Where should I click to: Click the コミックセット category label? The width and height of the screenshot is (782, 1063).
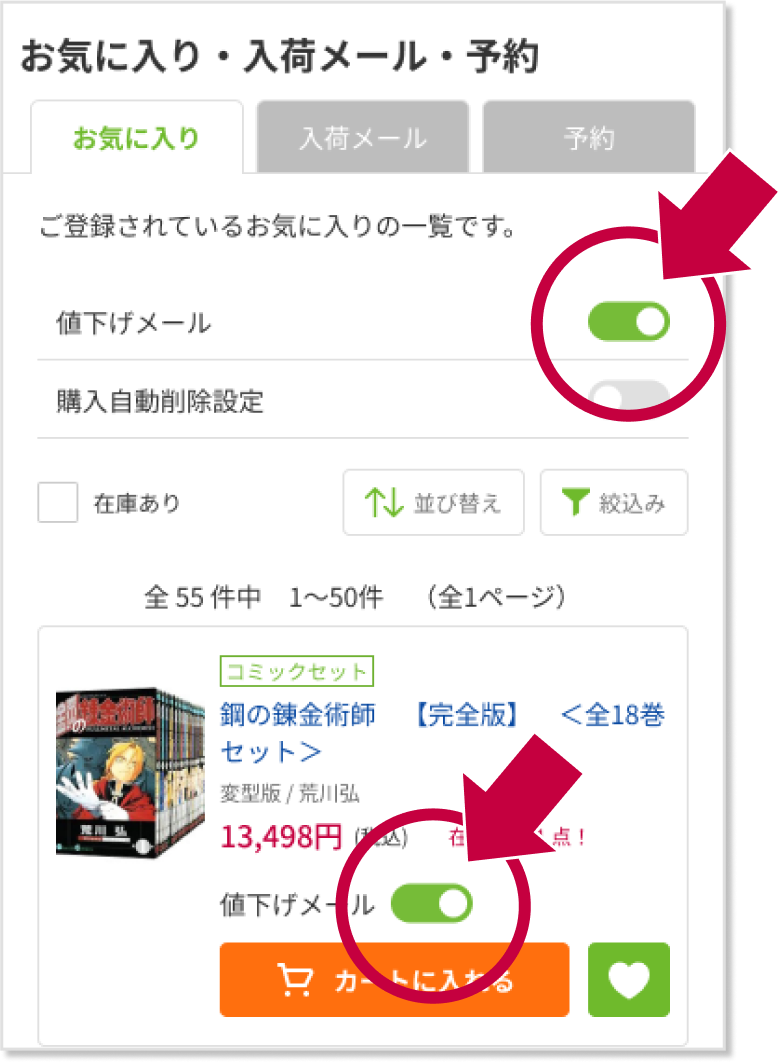297,671
